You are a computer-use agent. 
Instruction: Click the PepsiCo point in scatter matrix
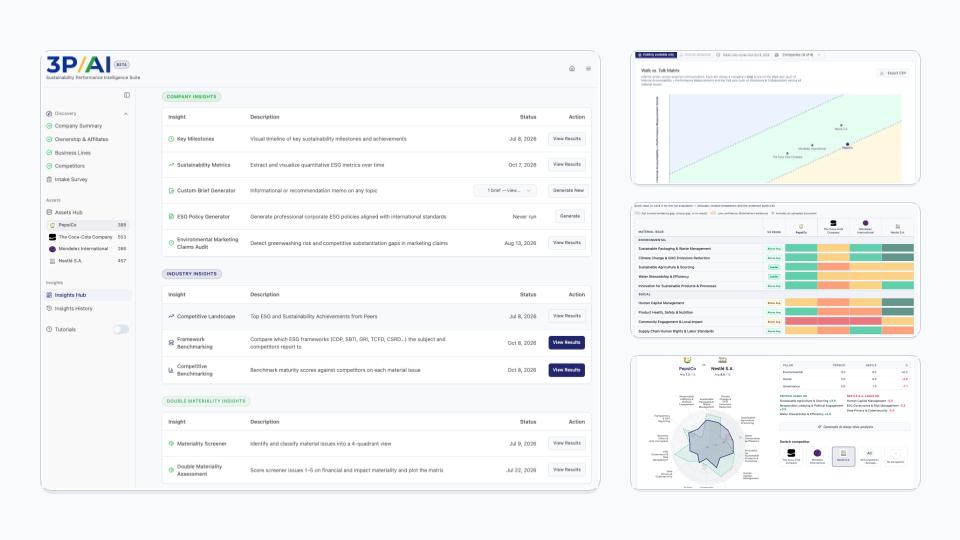[x=847, y=144]
